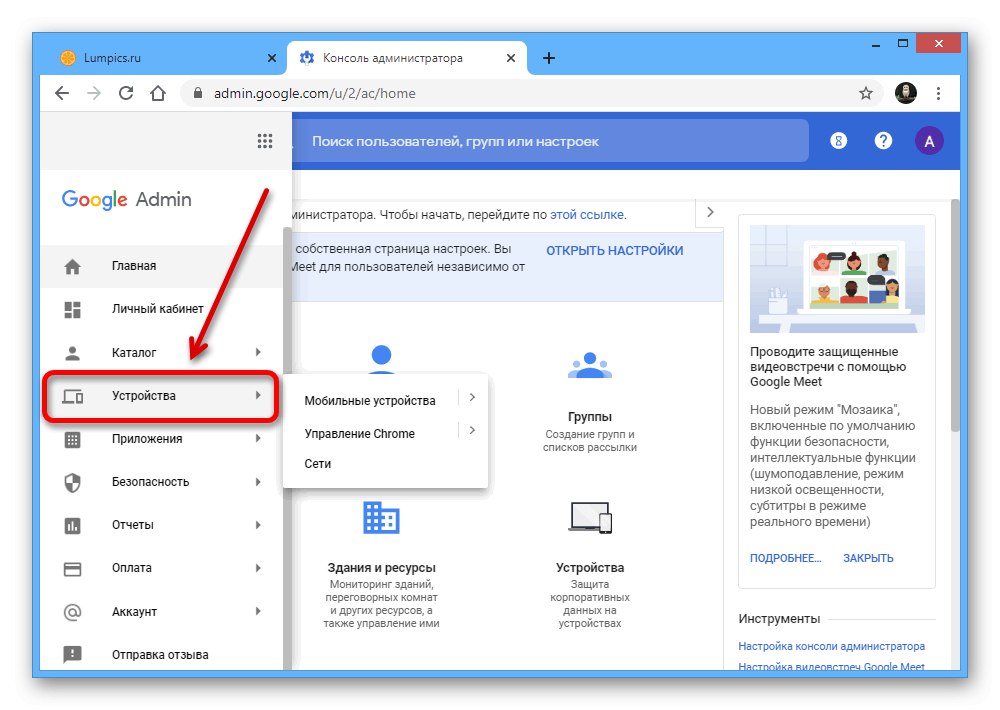This screenshot has width=1000, height=710.
Task: Click the Группы card icon
Action: click(590, 366)
